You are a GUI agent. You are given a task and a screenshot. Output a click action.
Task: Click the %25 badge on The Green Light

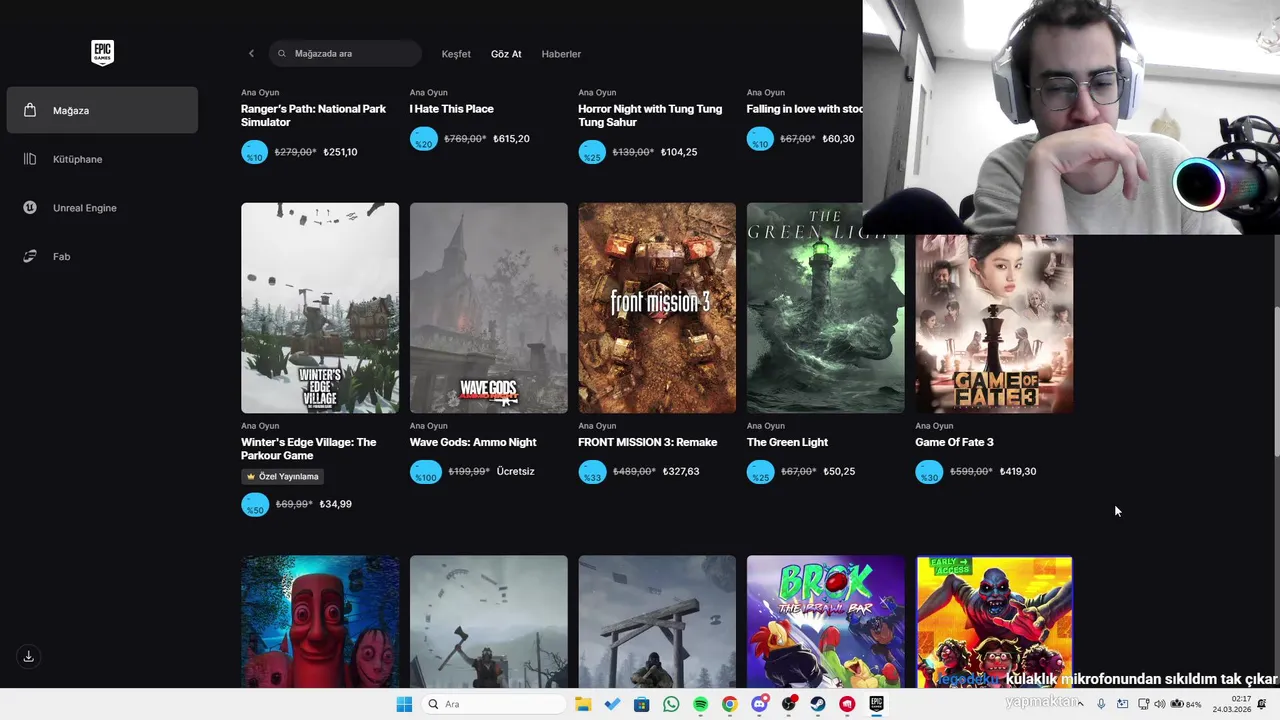click(760, 472)
